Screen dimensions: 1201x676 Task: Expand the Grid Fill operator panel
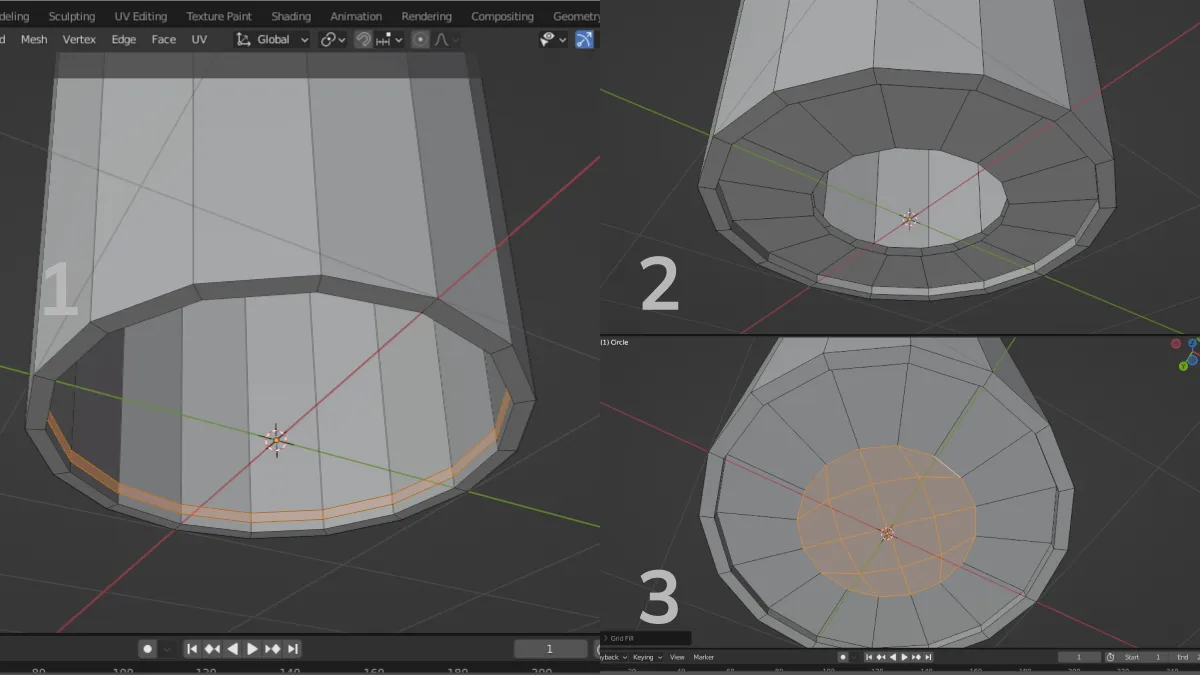[645, 638]
